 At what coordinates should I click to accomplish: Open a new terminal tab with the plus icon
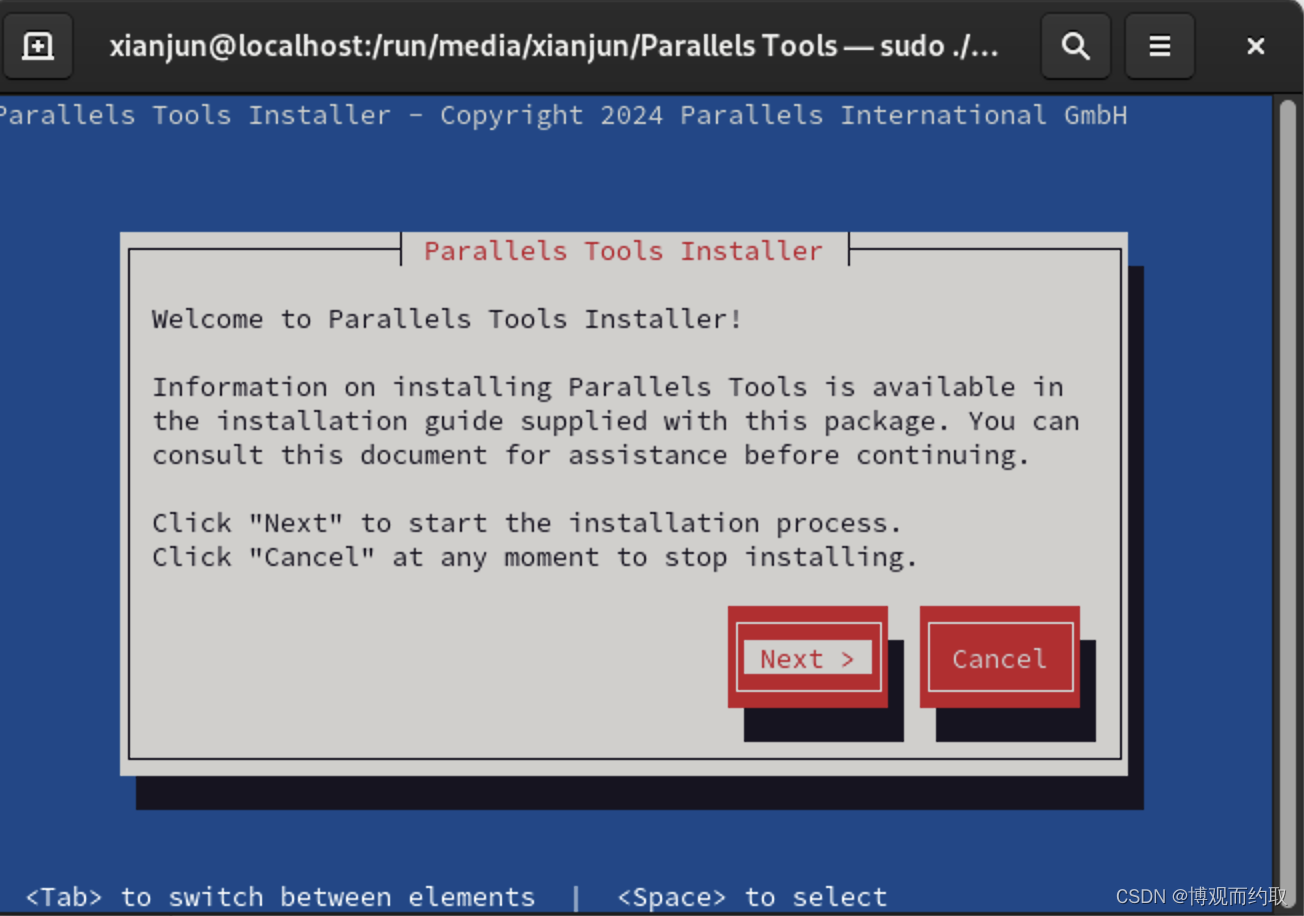[38, 46]
